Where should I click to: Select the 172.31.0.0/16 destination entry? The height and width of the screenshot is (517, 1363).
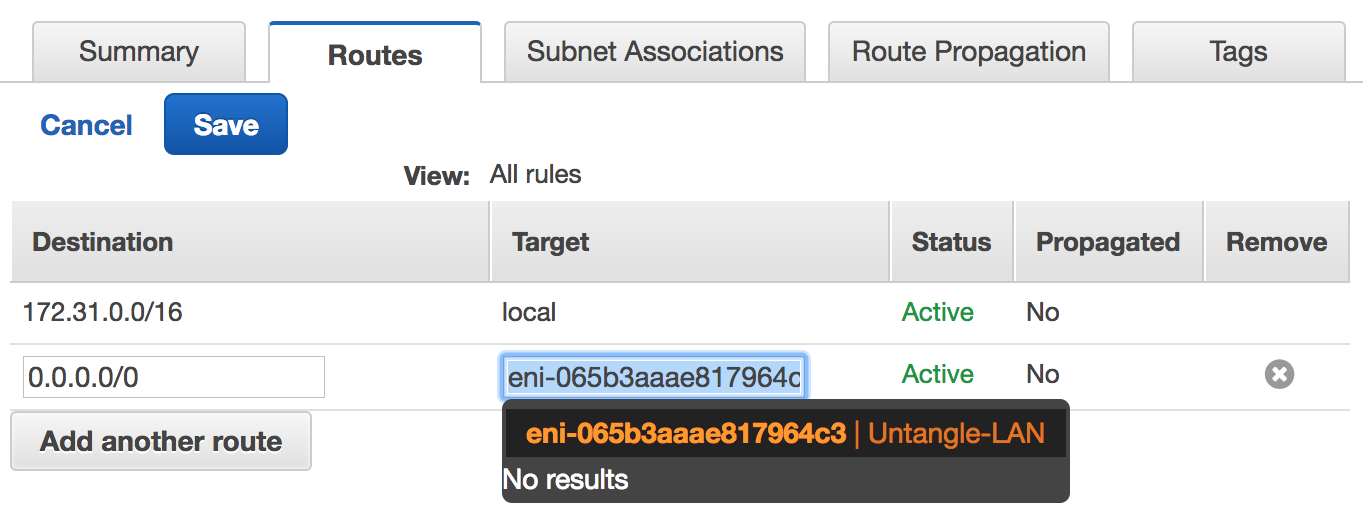point(103,312)
